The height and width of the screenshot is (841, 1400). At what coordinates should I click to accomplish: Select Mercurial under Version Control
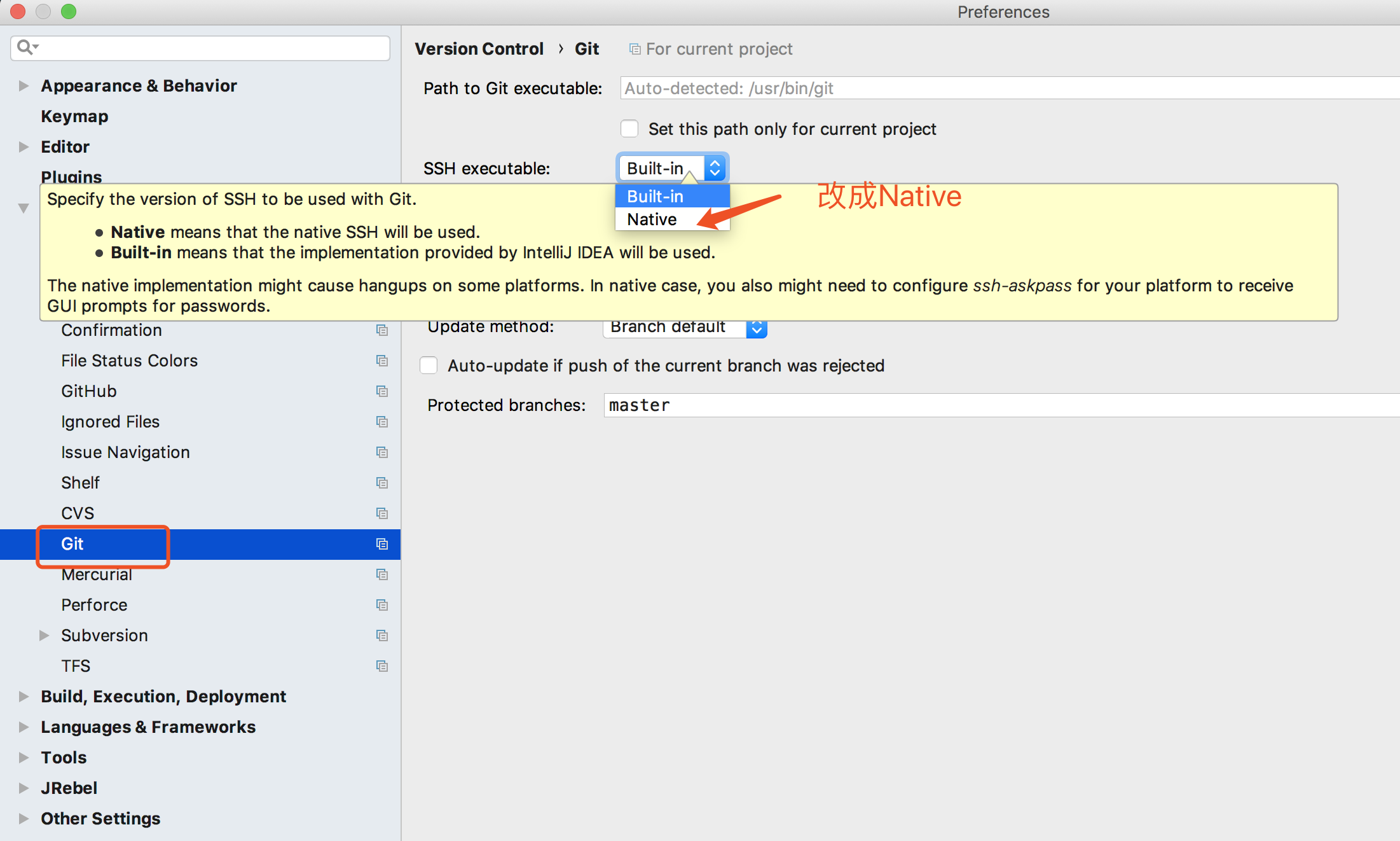pyautogui.click(x=97, y=574)
